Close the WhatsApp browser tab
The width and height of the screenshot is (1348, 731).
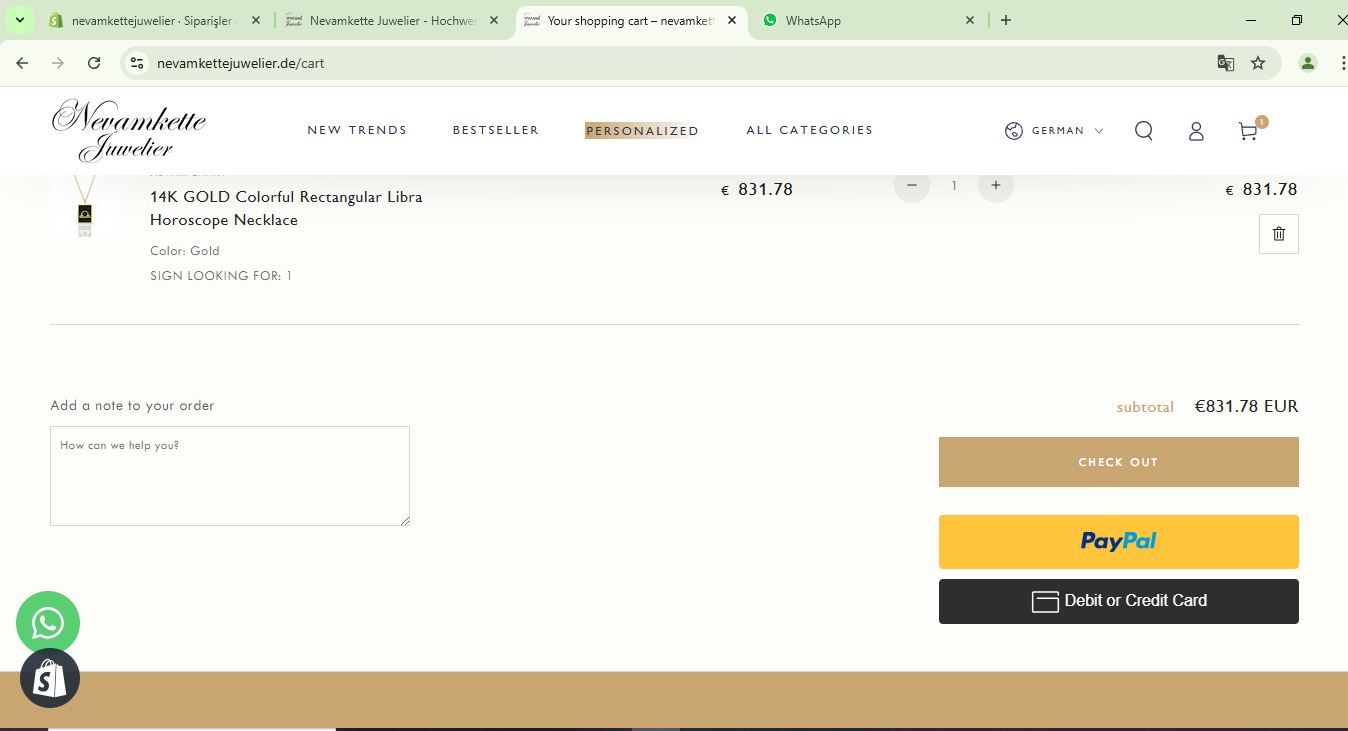coord(969,20)
